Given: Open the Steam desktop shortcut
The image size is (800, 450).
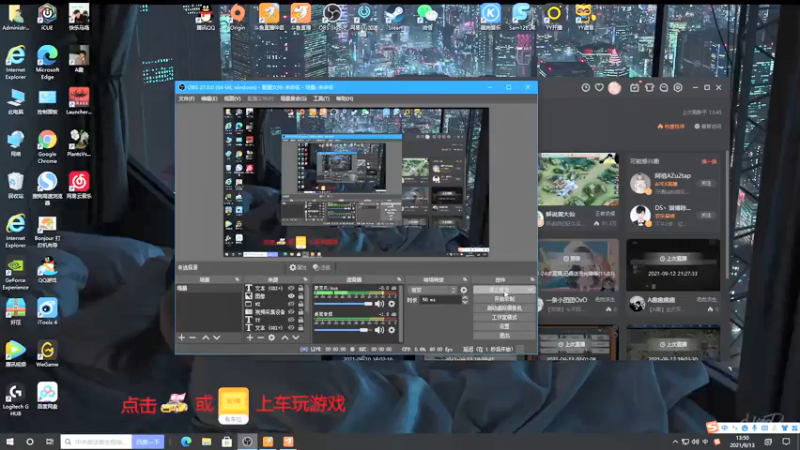Looking at the screenshot, I should click(x=395, y=16).
